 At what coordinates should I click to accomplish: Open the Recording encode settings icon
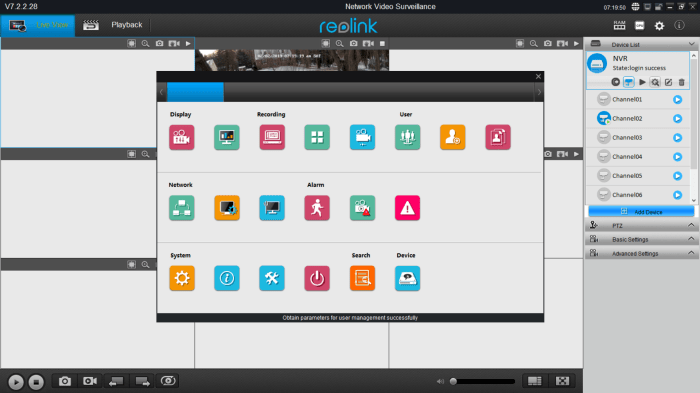[x=272, y=137]
